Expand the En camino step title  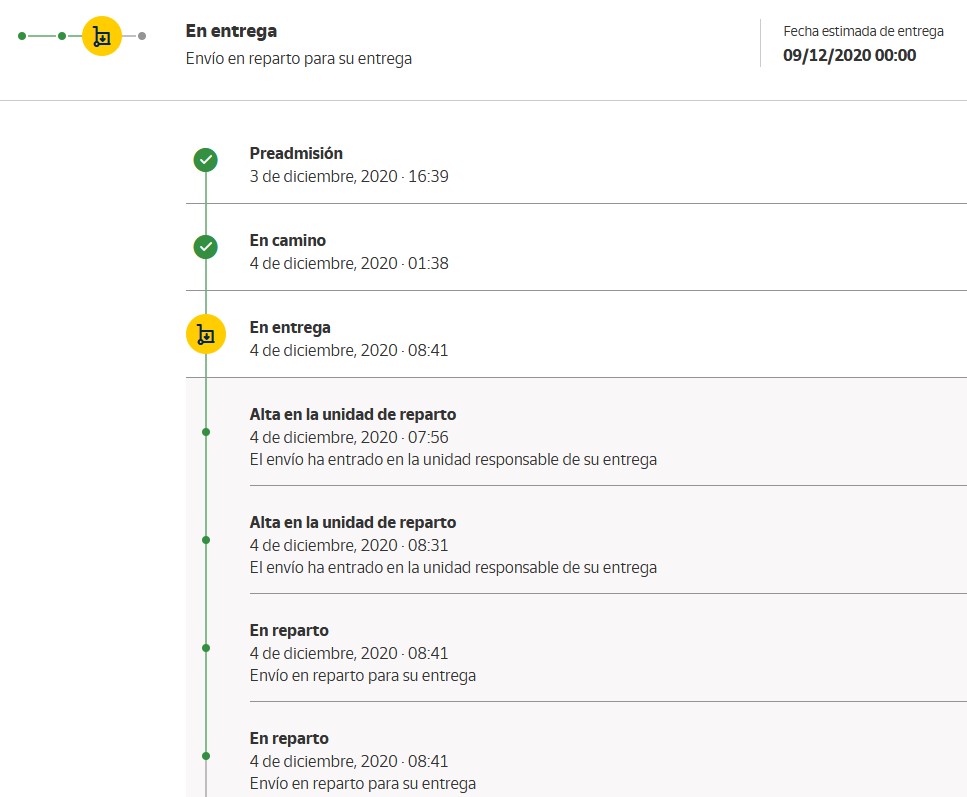tap(287, 240)
